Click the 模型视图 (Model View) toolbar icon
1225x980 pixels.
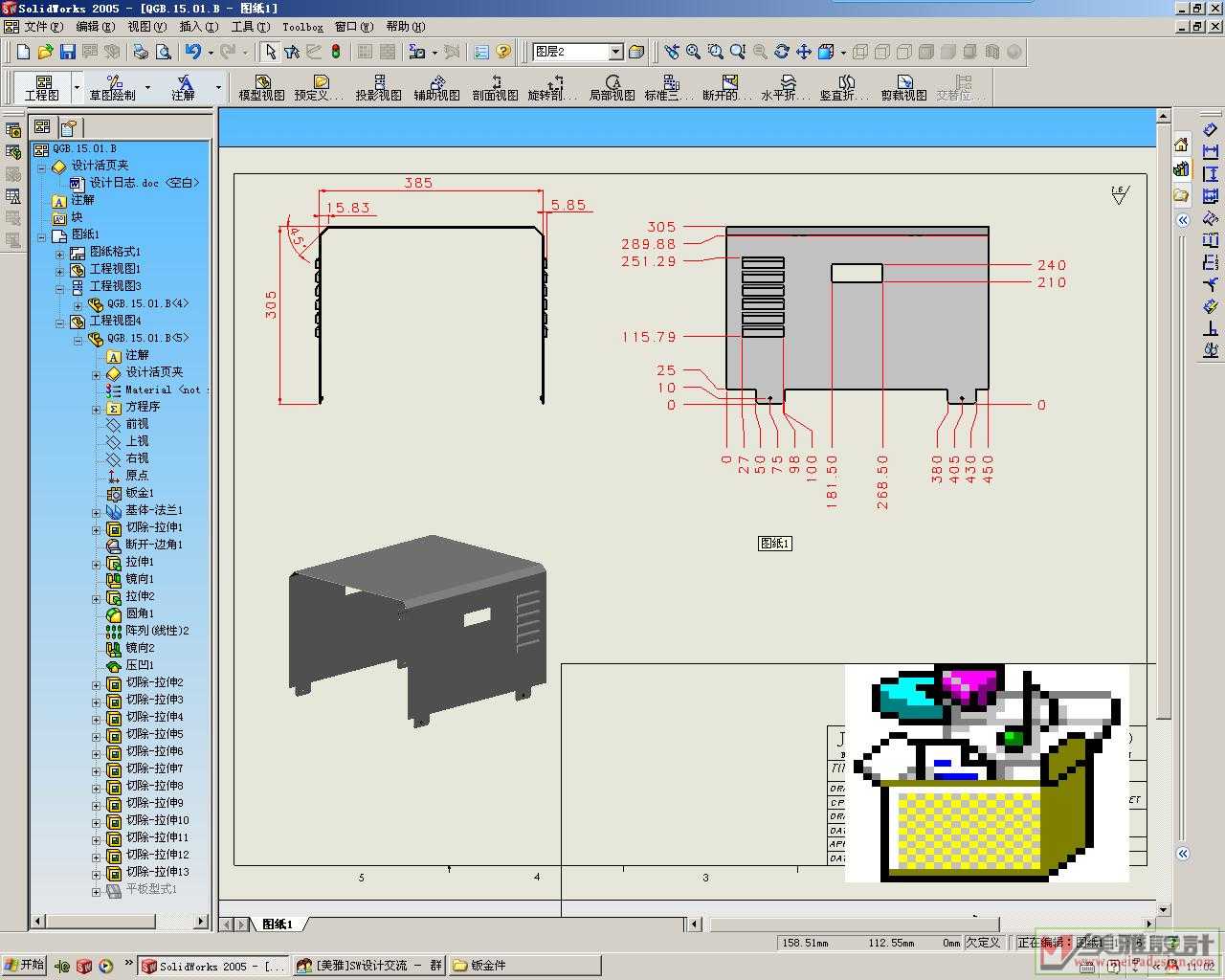click(261, 86)
